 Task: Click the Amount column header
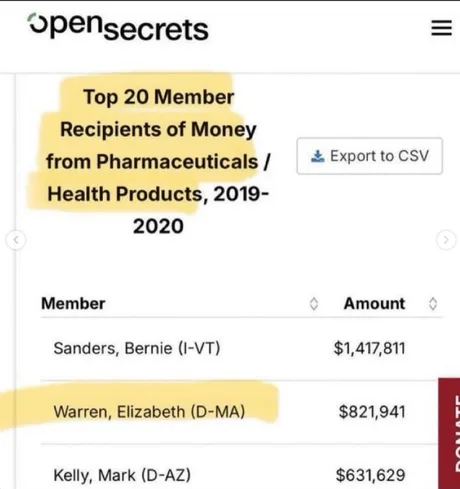[x=374, y=304]
